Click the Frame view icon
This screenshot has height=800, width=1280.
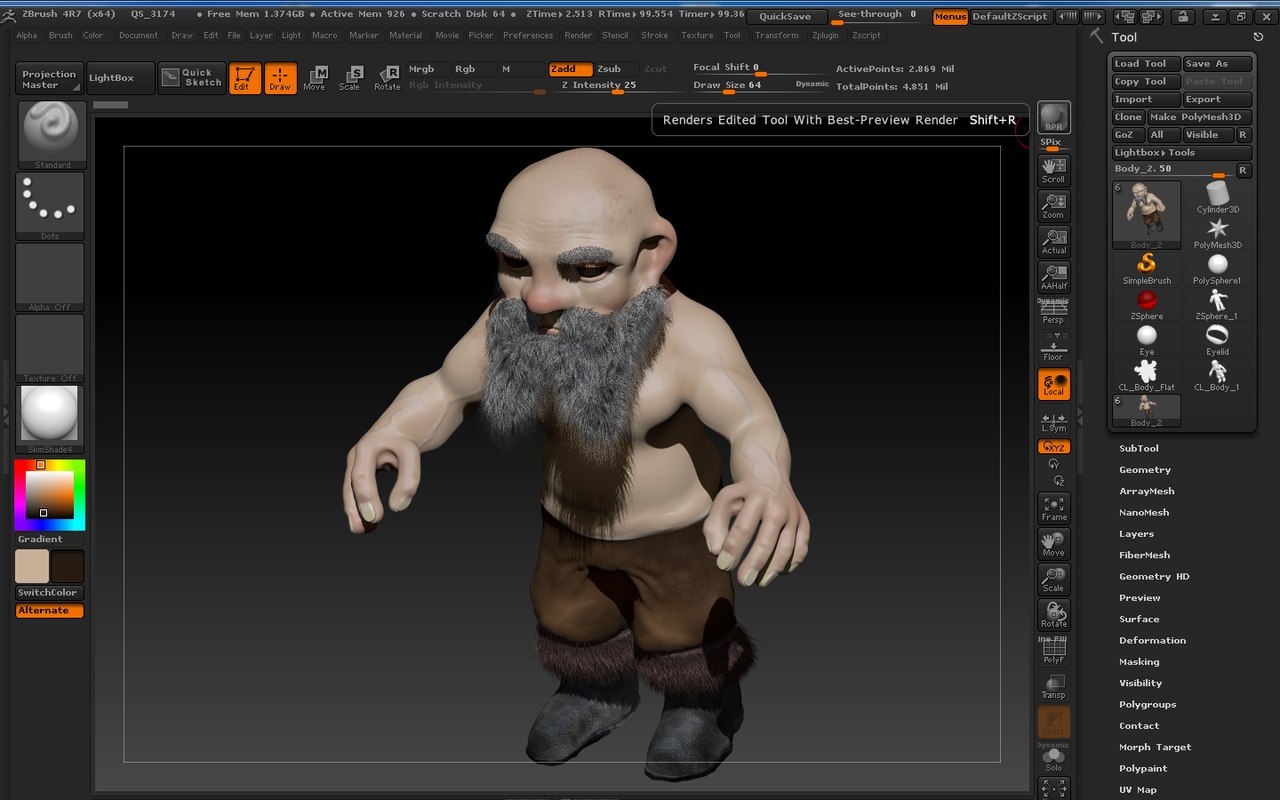pos(1053,508)
